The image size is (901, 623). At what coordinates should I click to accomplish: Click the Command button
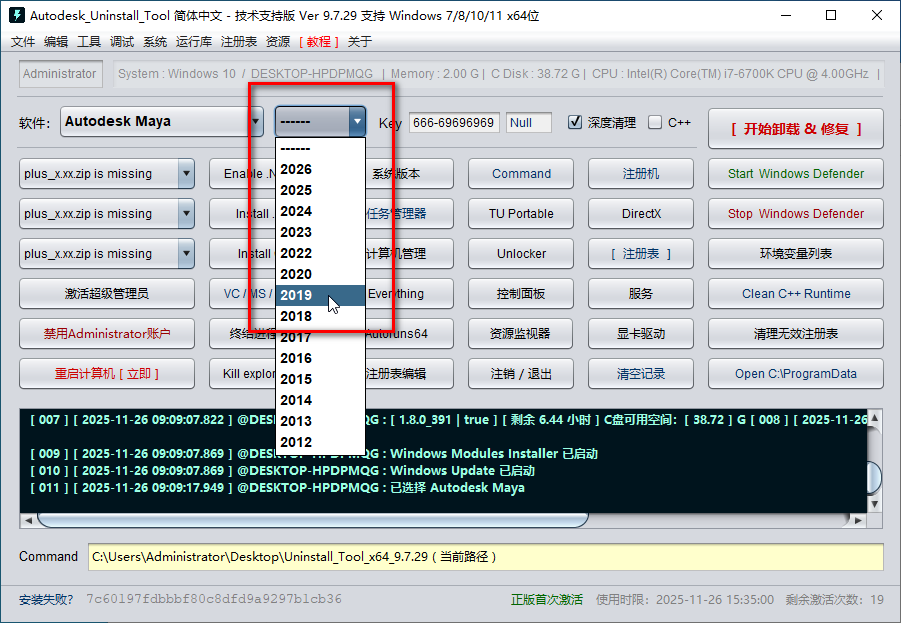coord(521,174)
